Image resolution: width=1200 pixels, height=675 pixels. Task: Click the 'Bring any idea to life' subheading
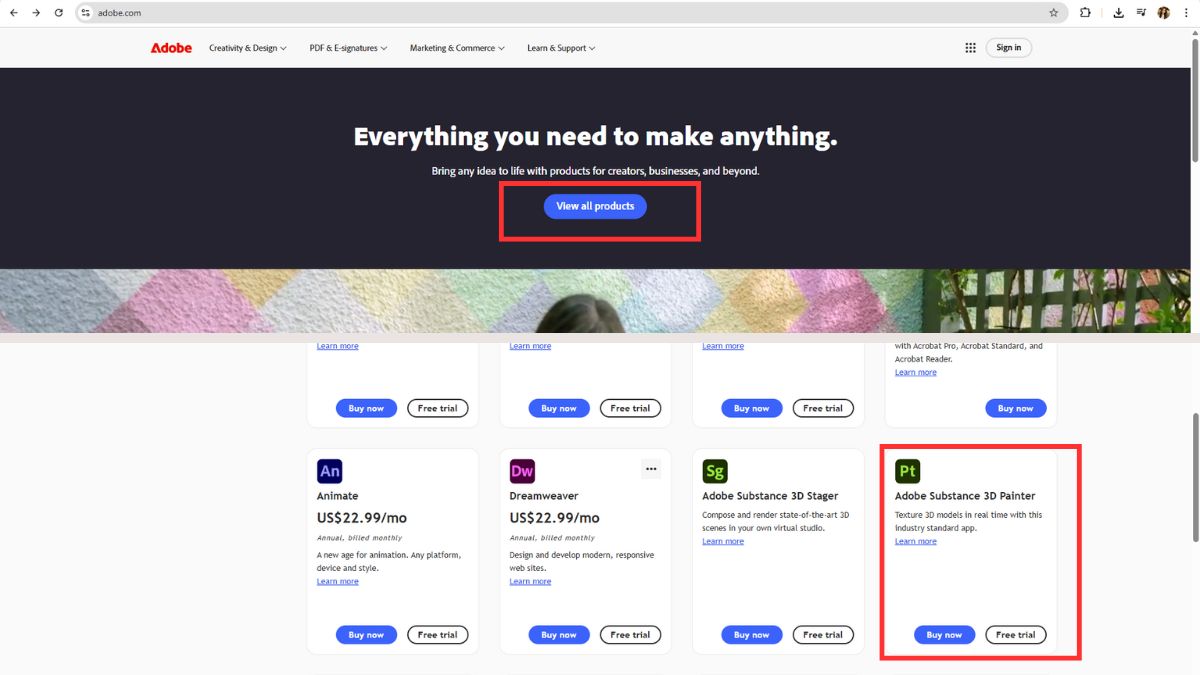(595, 171)
